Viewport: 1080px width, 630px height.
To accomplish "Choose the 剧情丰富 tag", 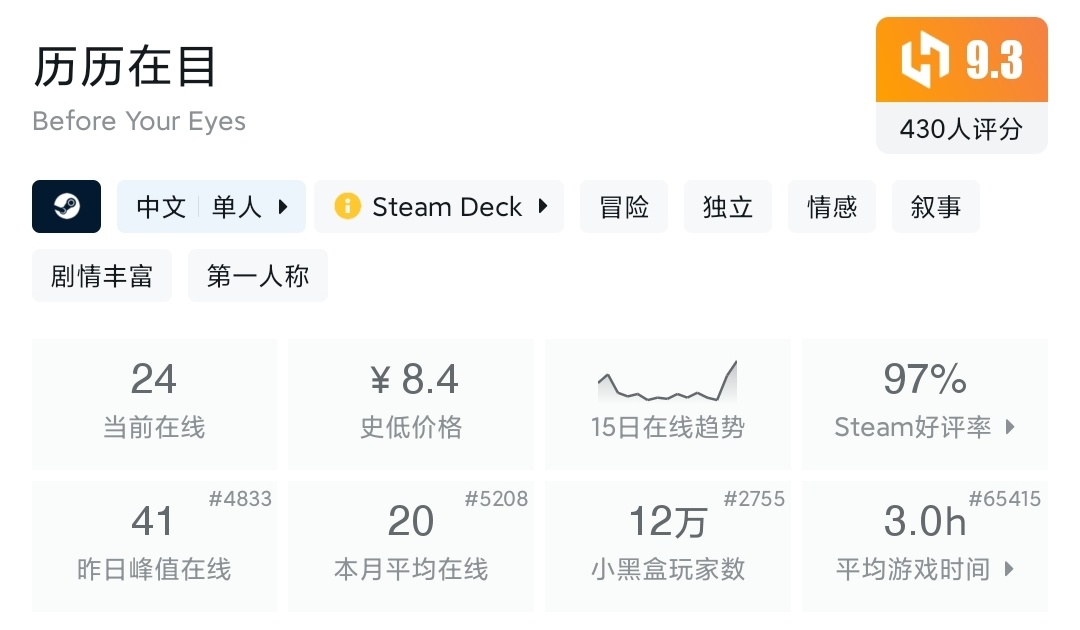I will coord(102,276).
